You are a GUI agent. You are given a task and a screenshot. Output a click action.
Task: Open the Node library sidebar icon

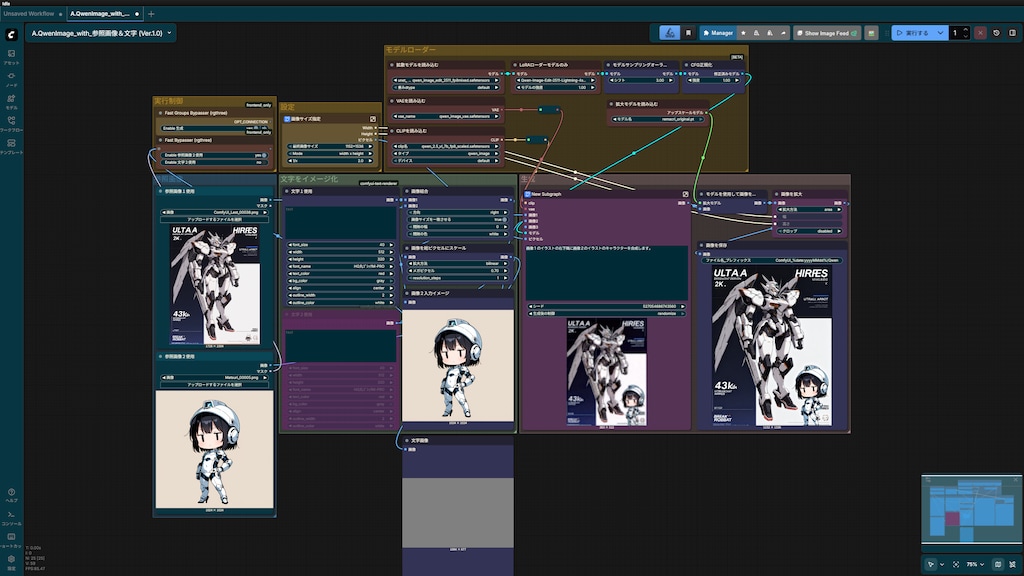pyautogui.click(x=11, y=78)
